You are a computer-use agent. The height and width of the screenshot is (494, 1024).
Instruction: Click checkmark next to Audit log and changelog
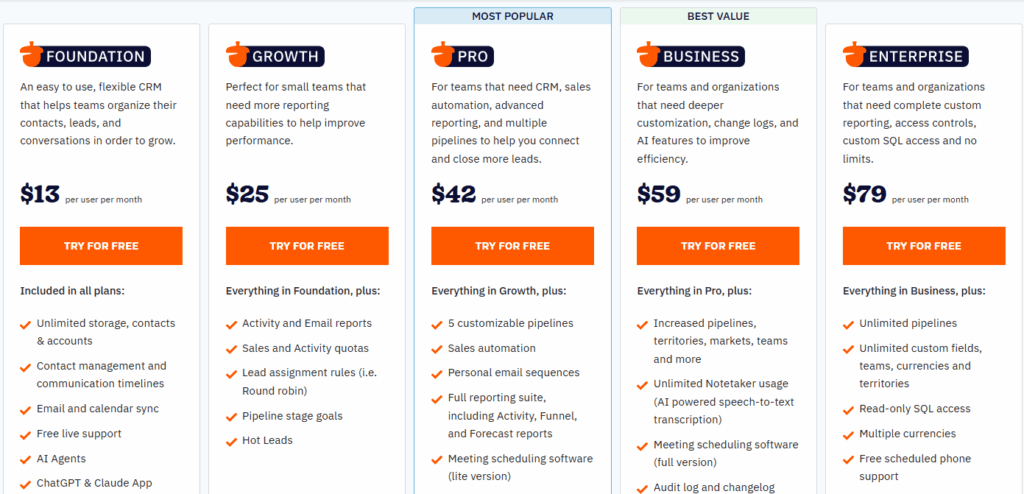643,488
